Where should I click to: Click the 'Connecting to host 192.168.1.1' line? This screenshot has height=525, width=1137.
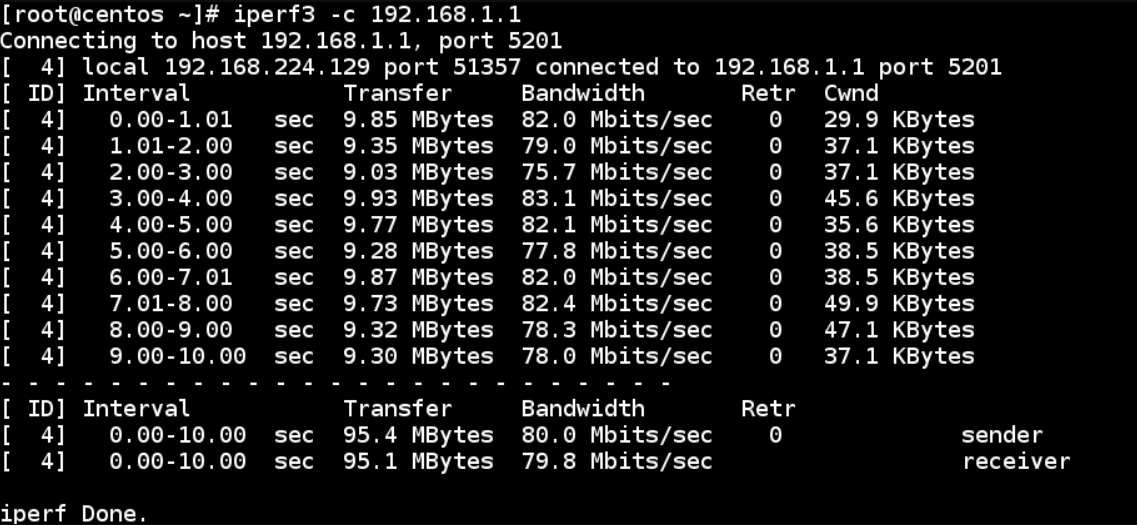280,41
